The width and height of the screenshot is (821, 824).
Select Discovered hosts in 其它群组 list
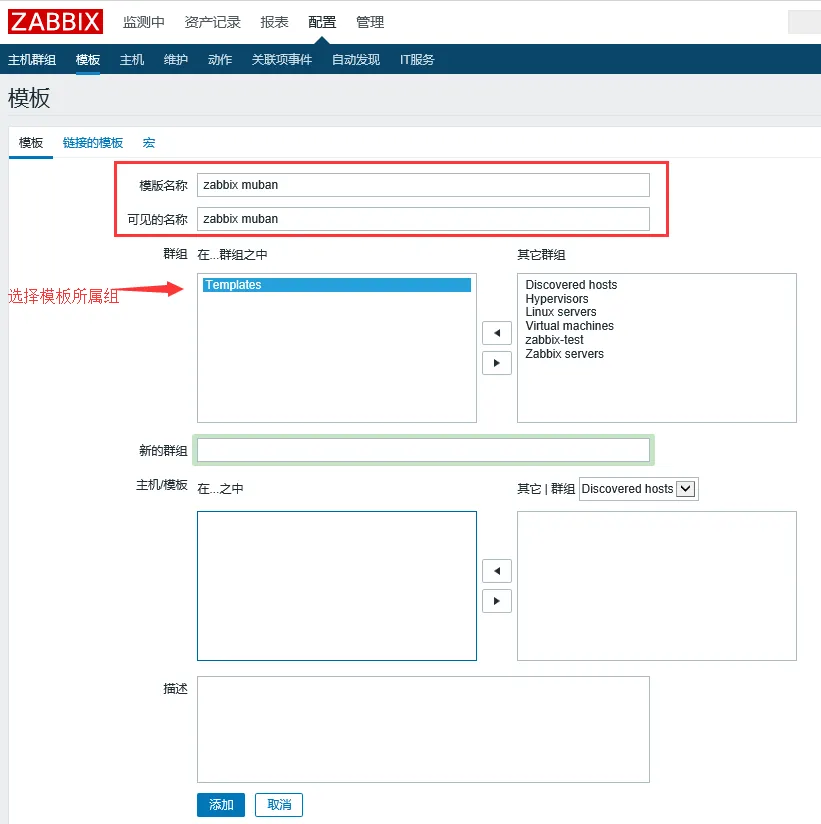click(571, 285)
